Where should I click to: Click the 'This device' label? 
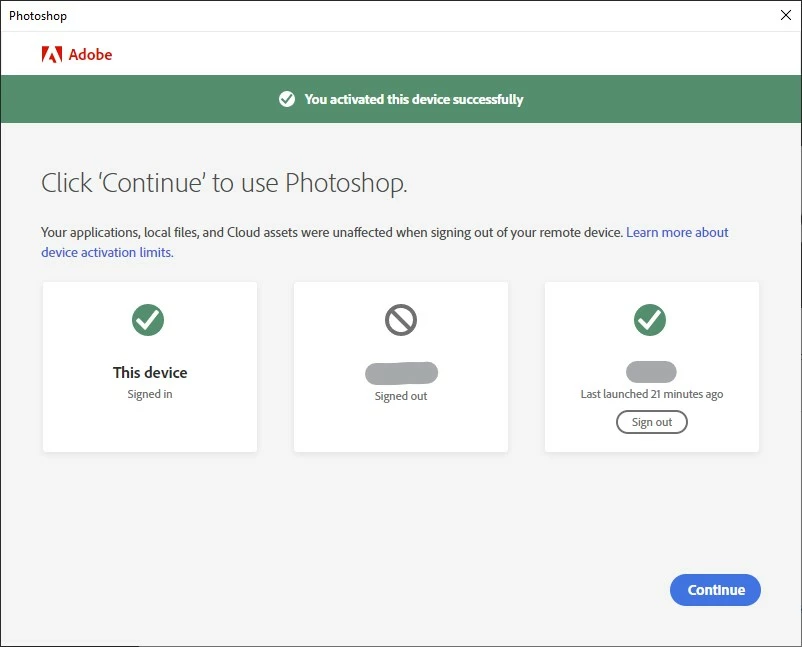150,372
